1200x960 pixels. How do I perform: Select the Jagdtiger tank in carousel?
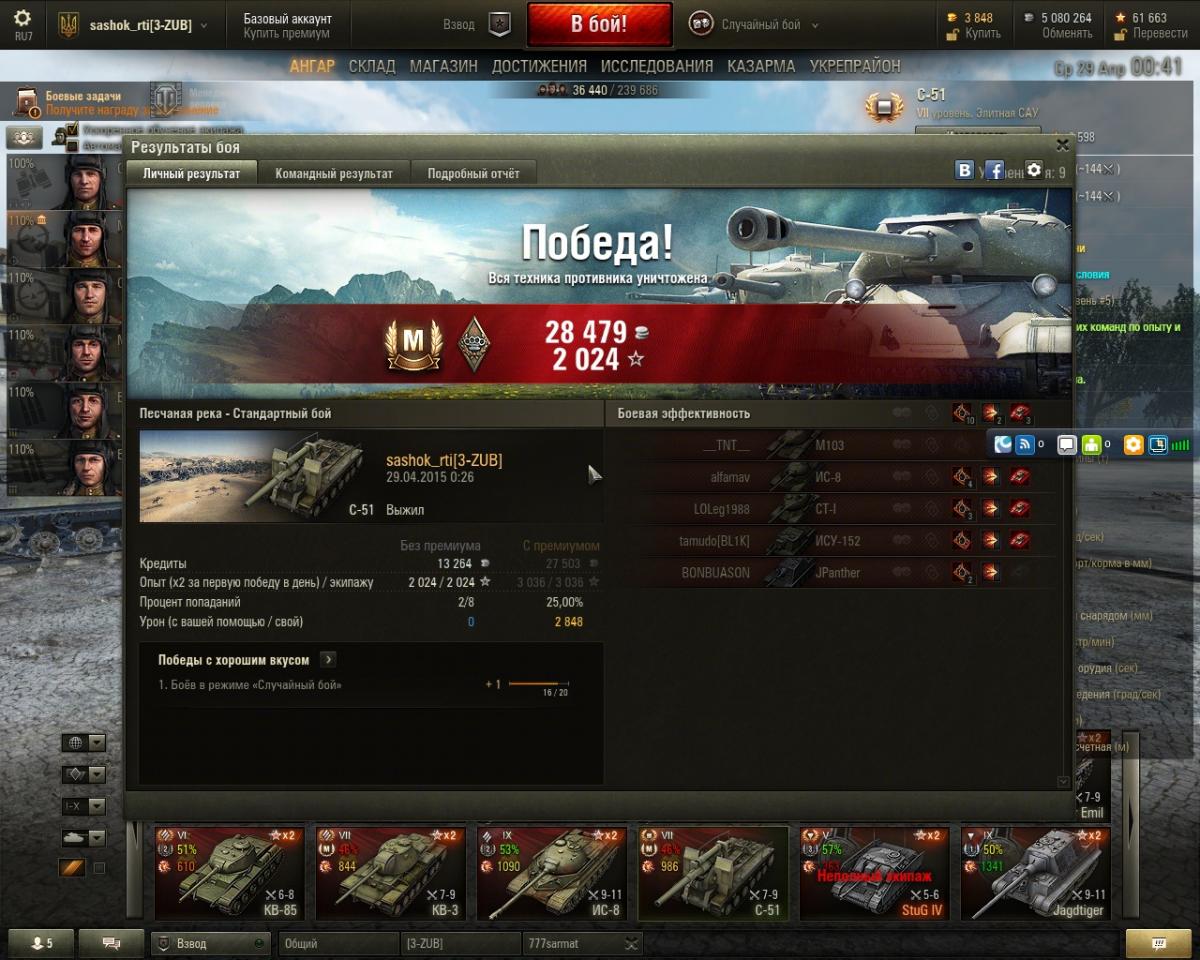(1035, 873)
